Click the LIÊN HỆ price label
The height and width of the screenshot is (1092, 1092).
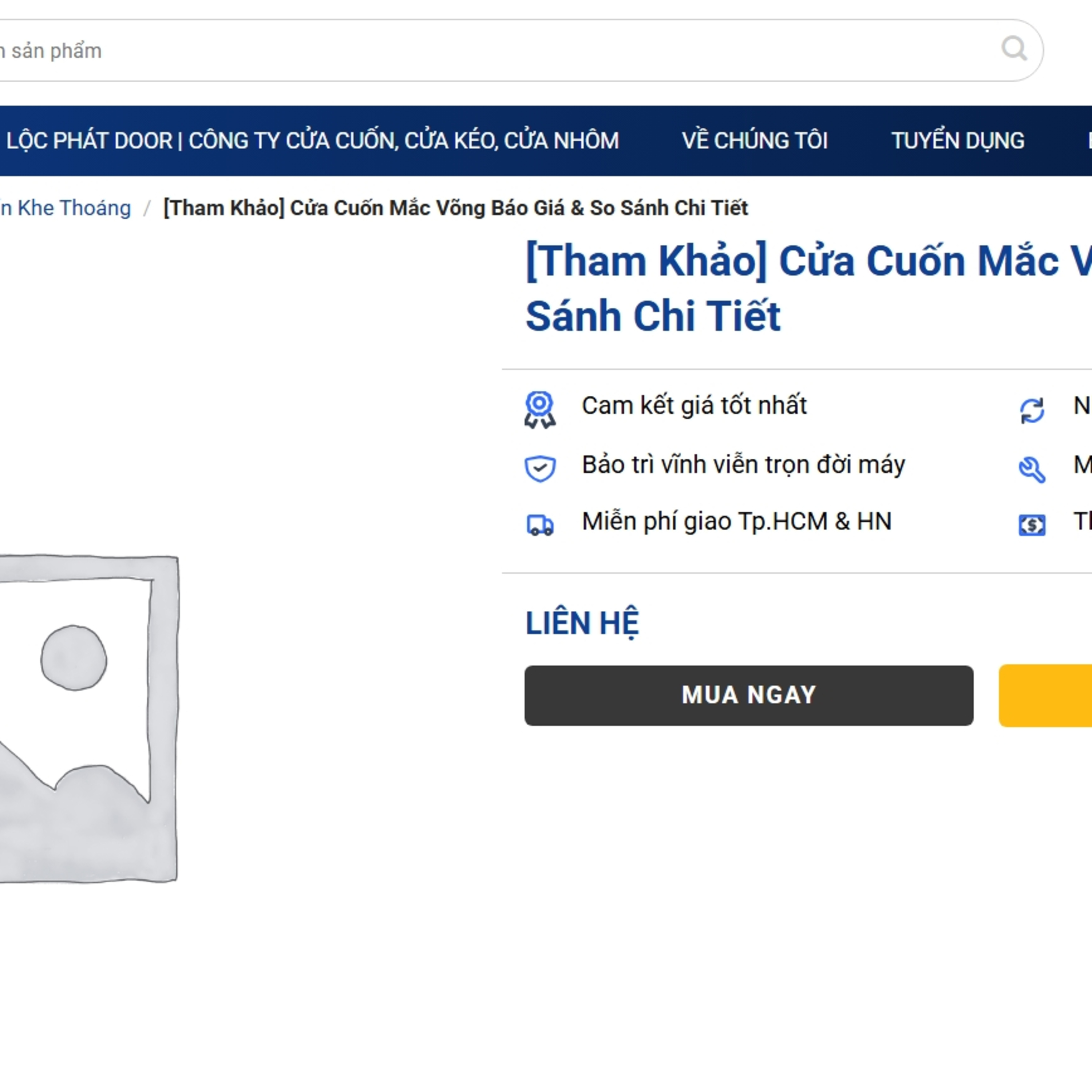tap(582, 623)
